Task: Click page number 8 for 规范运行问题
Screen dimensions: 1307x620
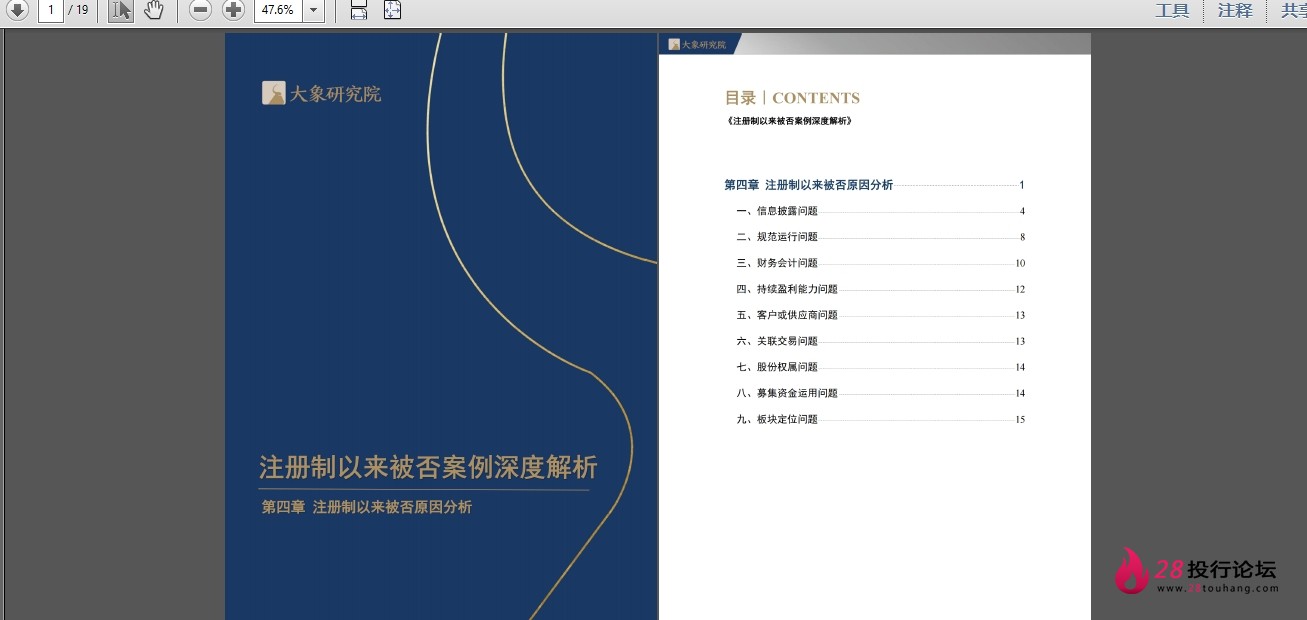Action: 1022,237
